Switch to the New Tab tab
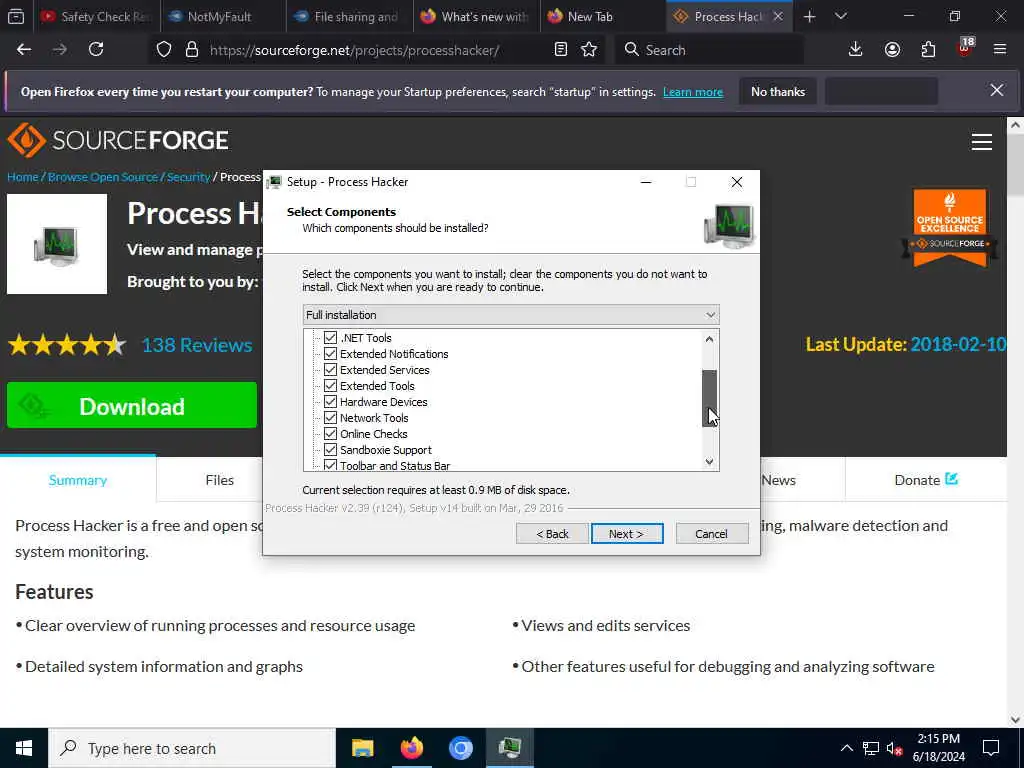1024x768 pixels. [602, 16]
